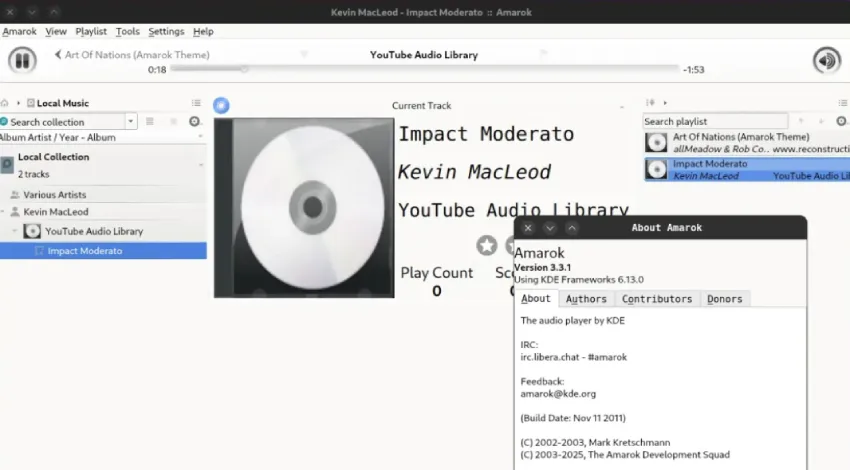This screenshot has height=470, width=850.
Task: Click the Search playlist input field
Action: pos(714,121)
